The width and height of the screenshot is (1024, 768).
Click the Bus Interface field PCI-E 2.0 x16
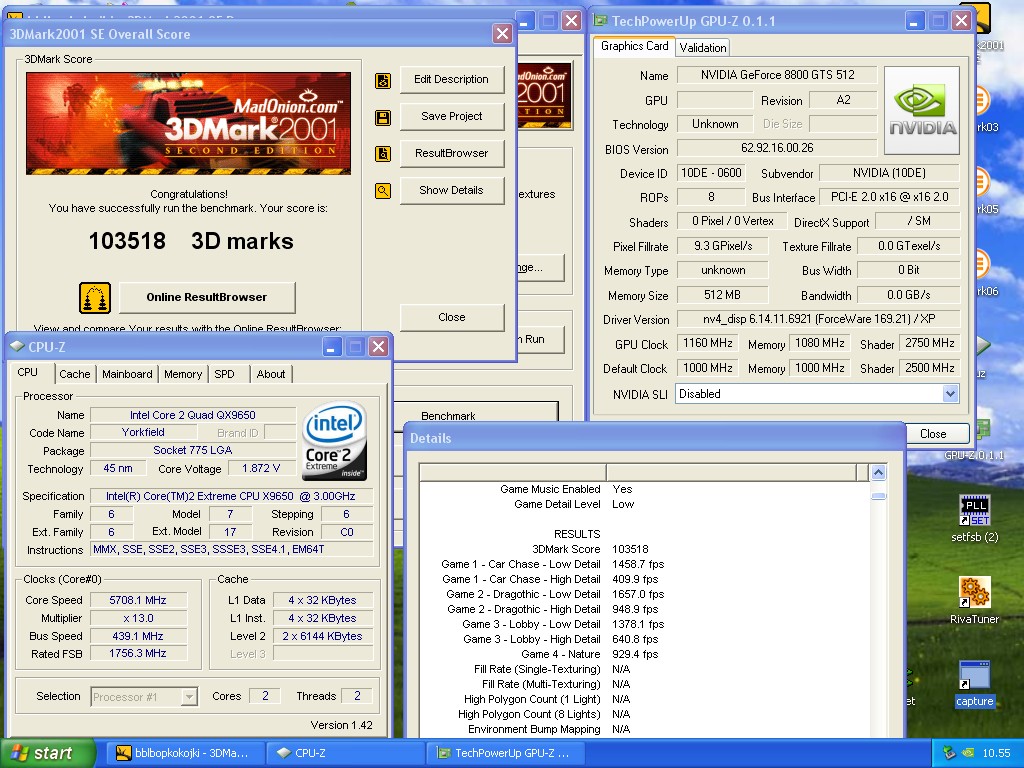[x=889, y=197]
